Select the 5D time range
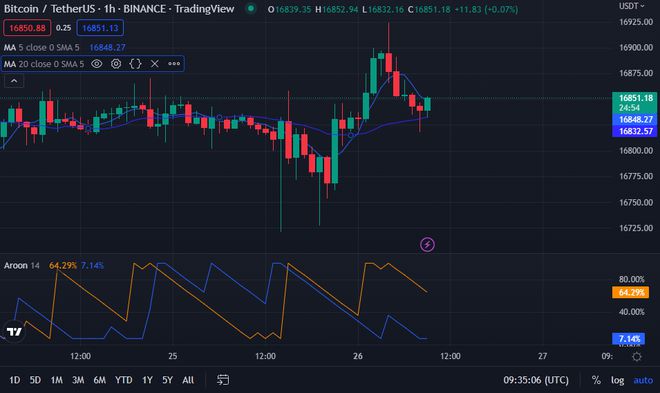The width and height of the screenshot is (660, 393). (35, 380)
